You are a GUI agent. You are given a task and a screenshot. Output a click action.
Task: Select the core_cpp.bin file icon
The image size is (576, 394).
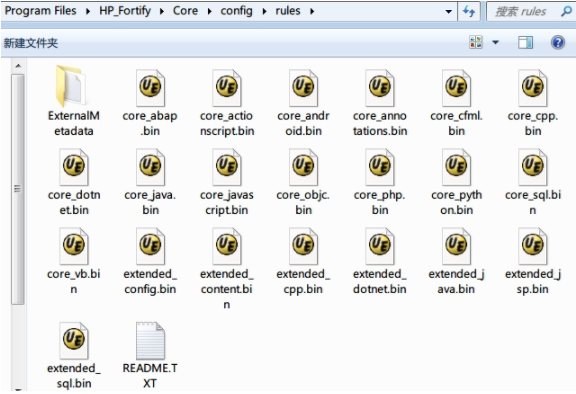(533, 88)
